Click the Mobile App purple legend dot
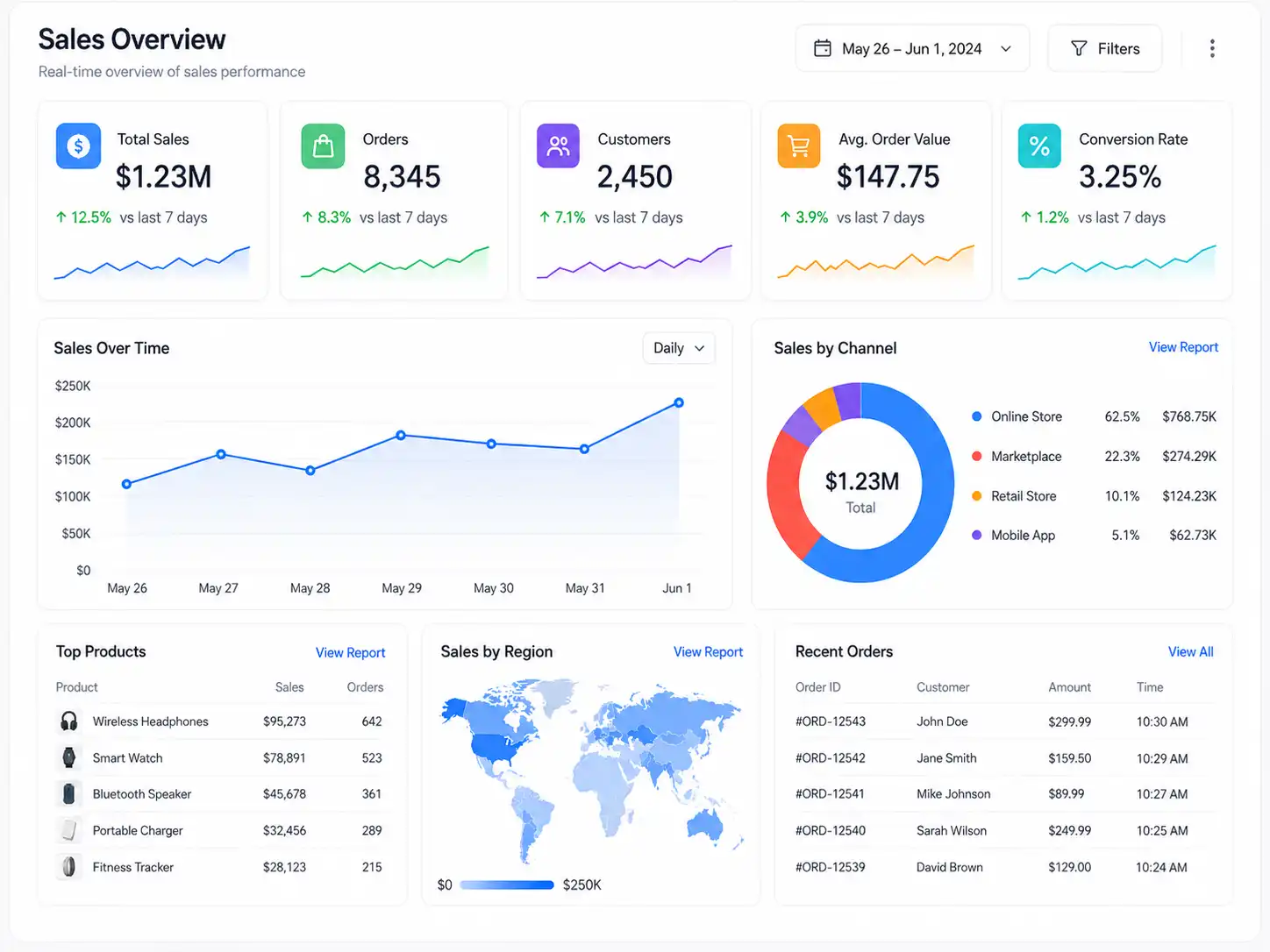1270x952 pixels. [x=976, y=535]
